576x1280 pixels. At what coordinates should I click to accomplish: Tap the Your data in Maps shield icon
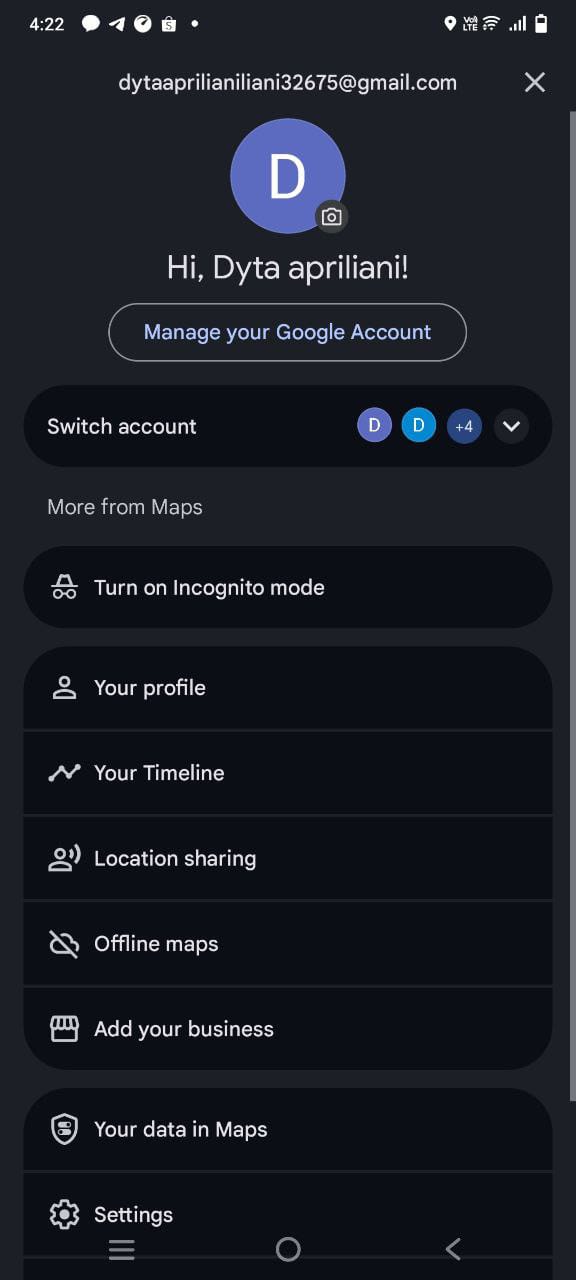[64, 1130]
